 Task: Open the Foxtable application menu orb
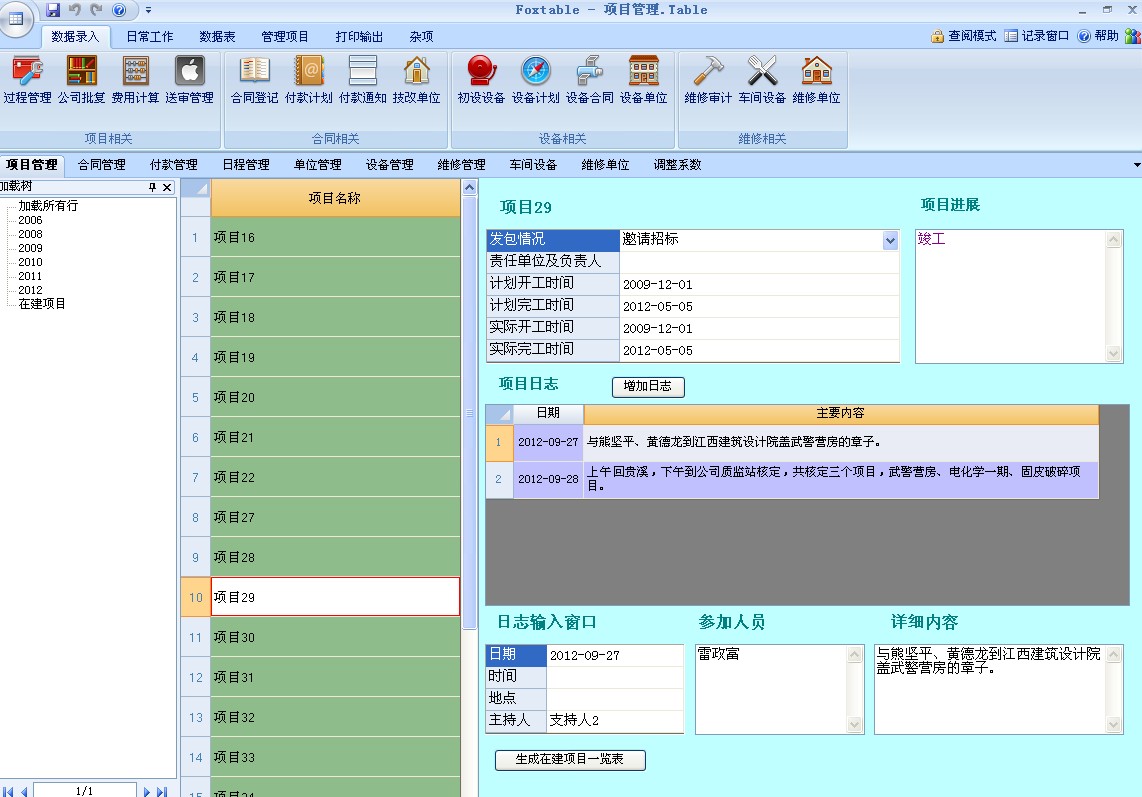coord(15,18)
